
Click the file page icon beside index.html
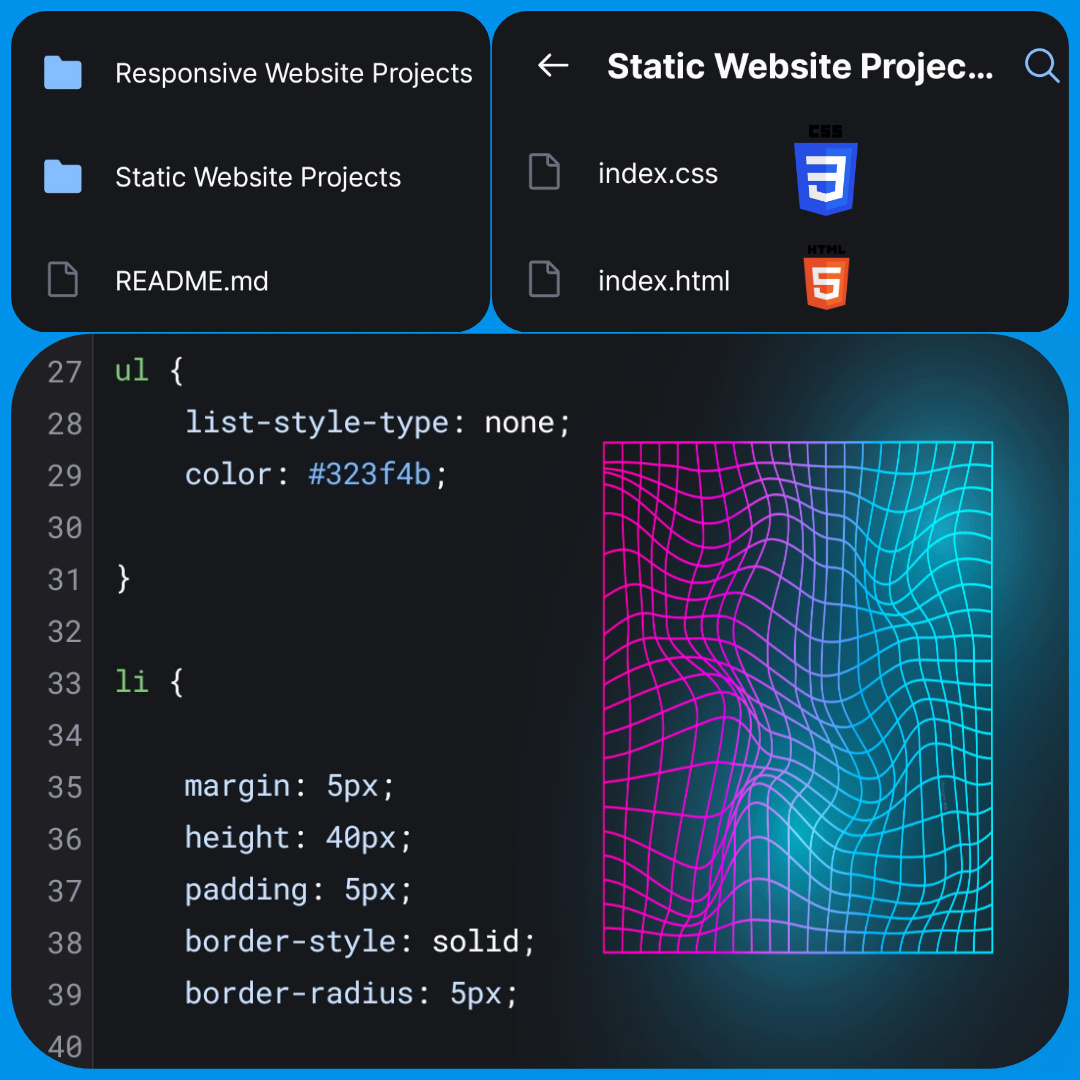point(544,280)
